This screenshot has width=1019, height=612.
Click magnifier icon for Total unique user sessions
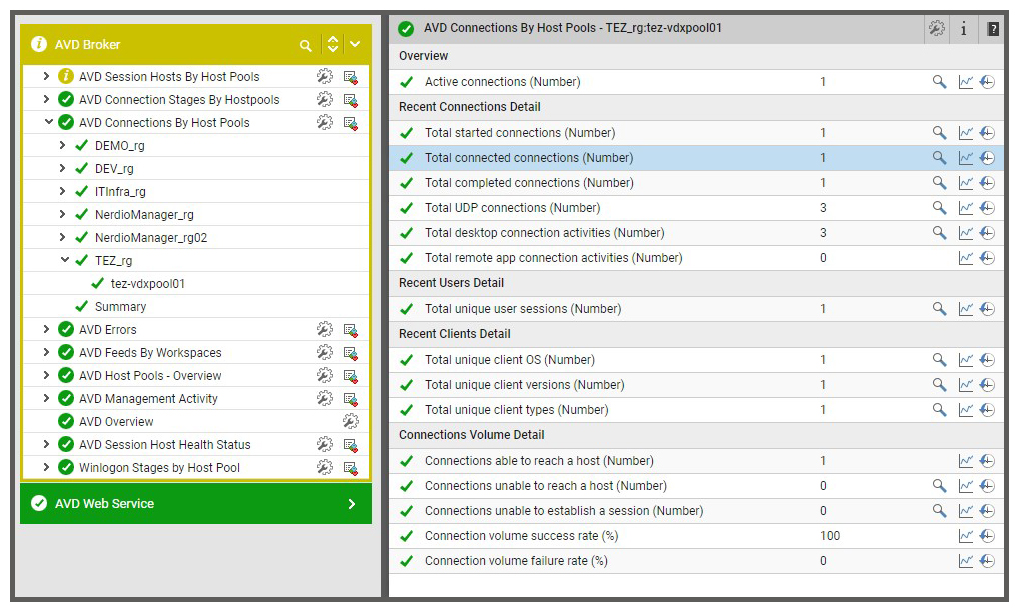tap(939, 309)
